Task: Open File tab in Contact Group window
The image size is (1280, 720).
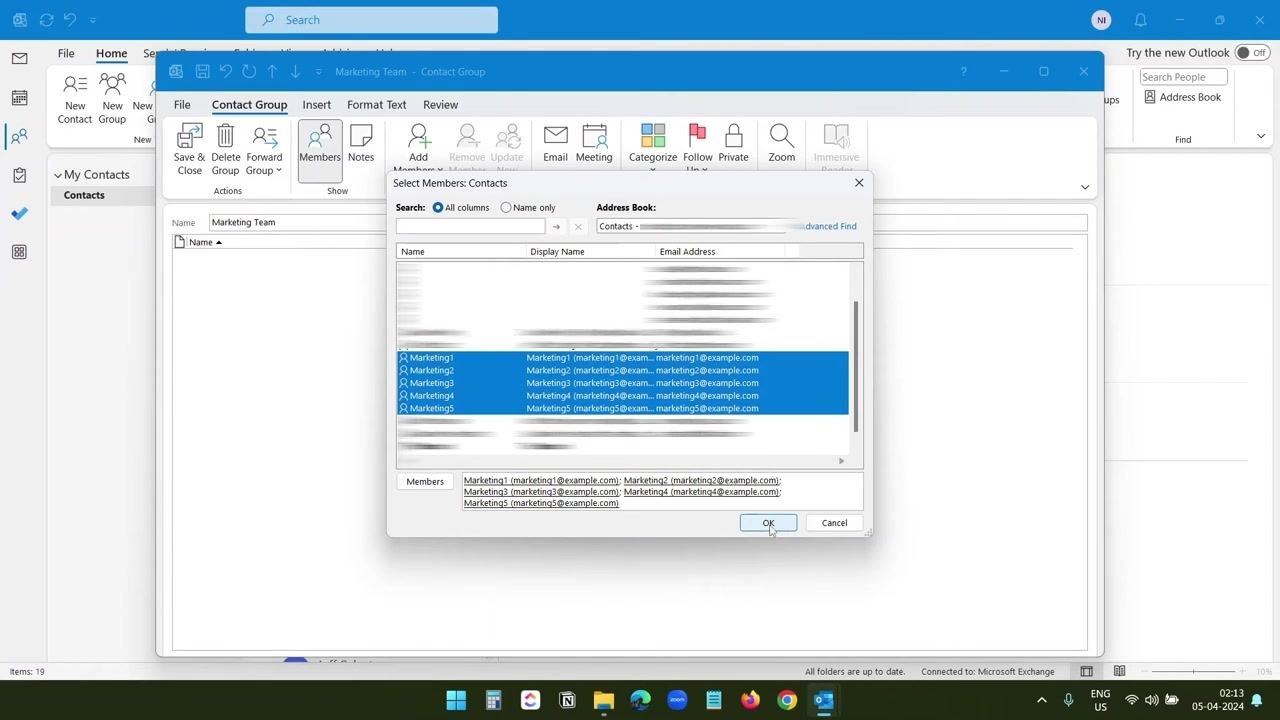Action: pyautogui.click(x=182, y=105)
